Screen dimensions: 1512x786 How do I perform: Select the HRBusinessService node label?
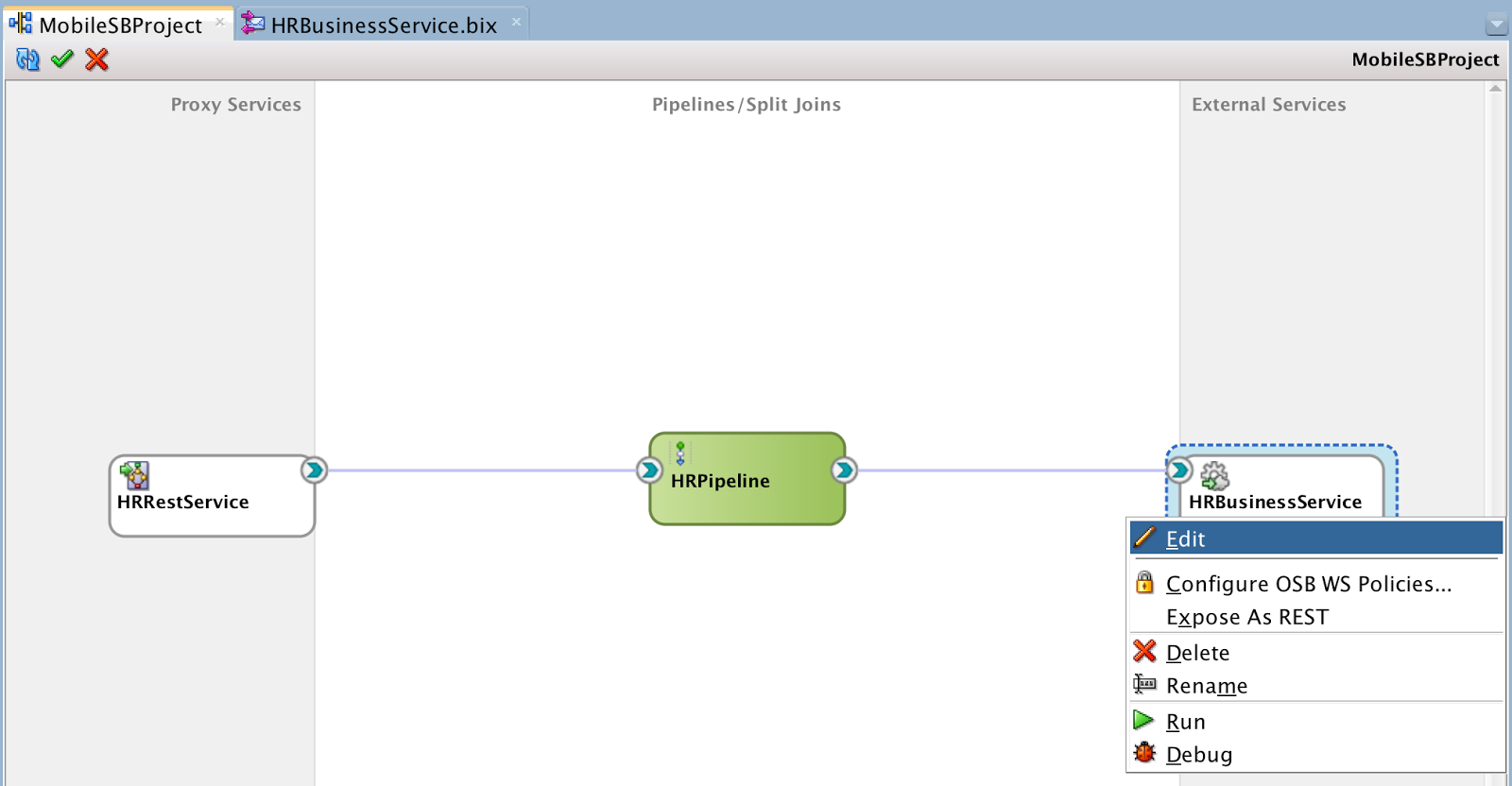(x=1275, y=502)
